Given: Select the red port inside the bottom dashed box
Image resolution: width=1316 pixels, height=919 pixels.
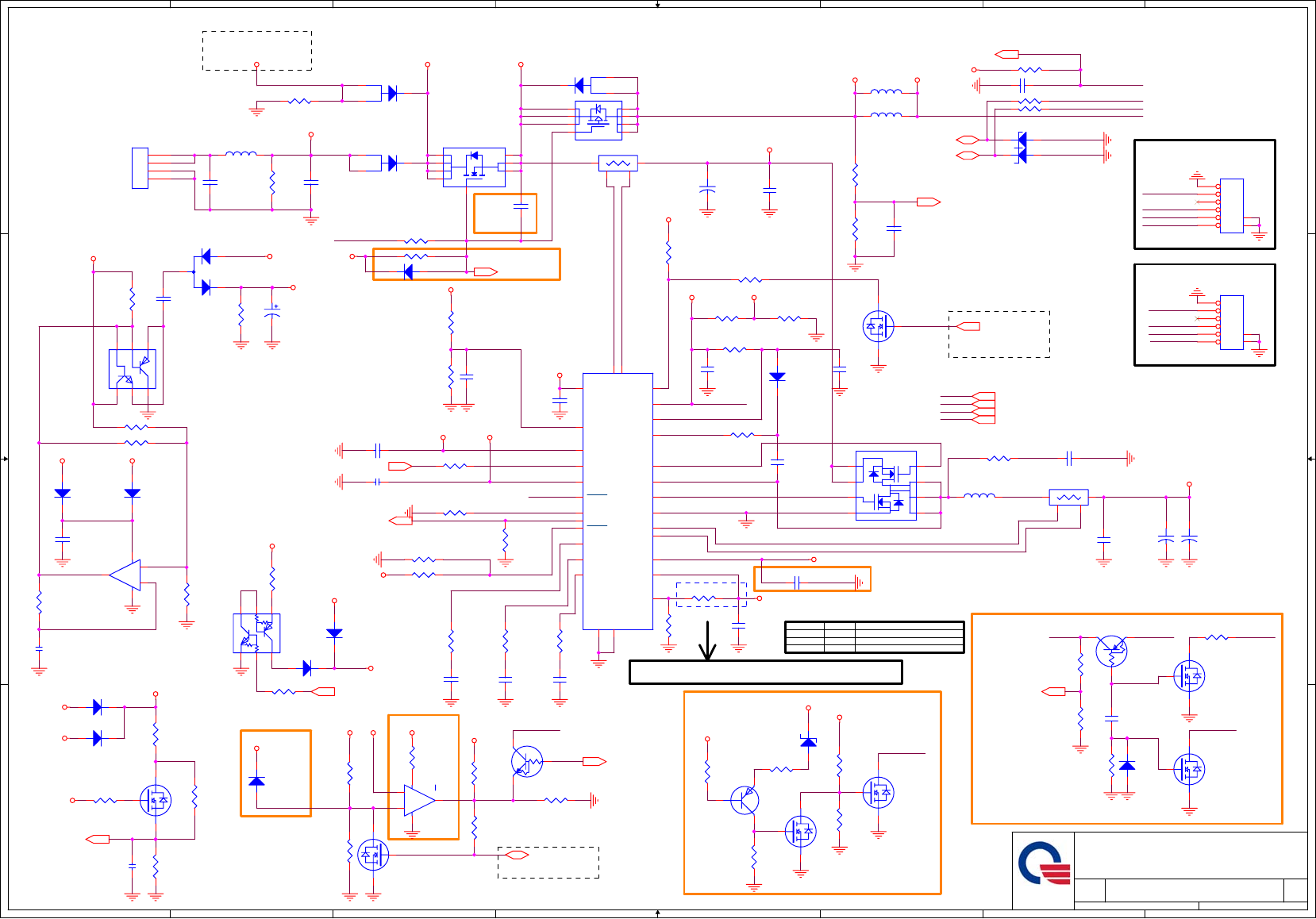Looking at the screenshot, I should coord(517,855).
